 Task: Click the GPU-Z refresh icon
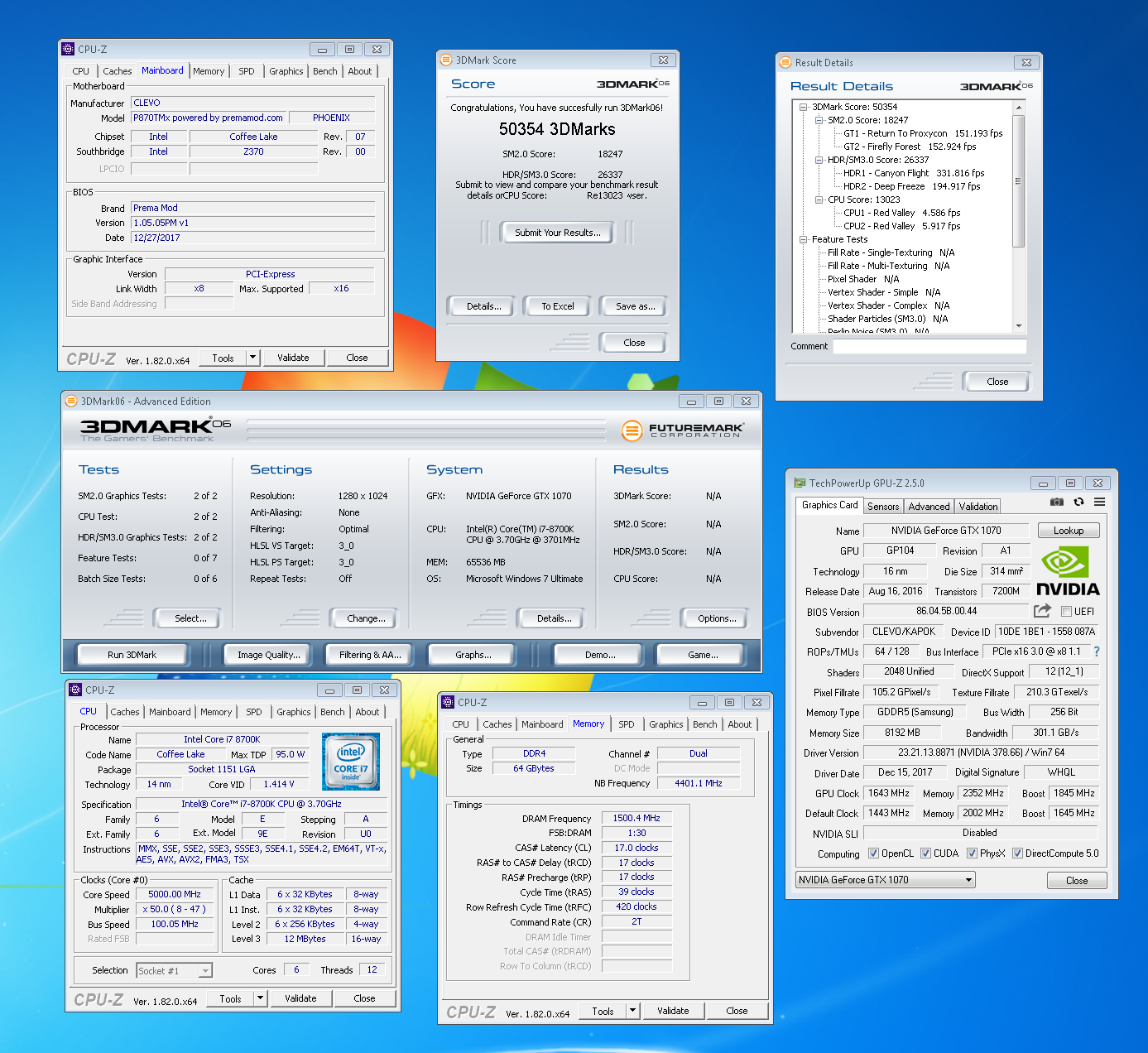1078,502
